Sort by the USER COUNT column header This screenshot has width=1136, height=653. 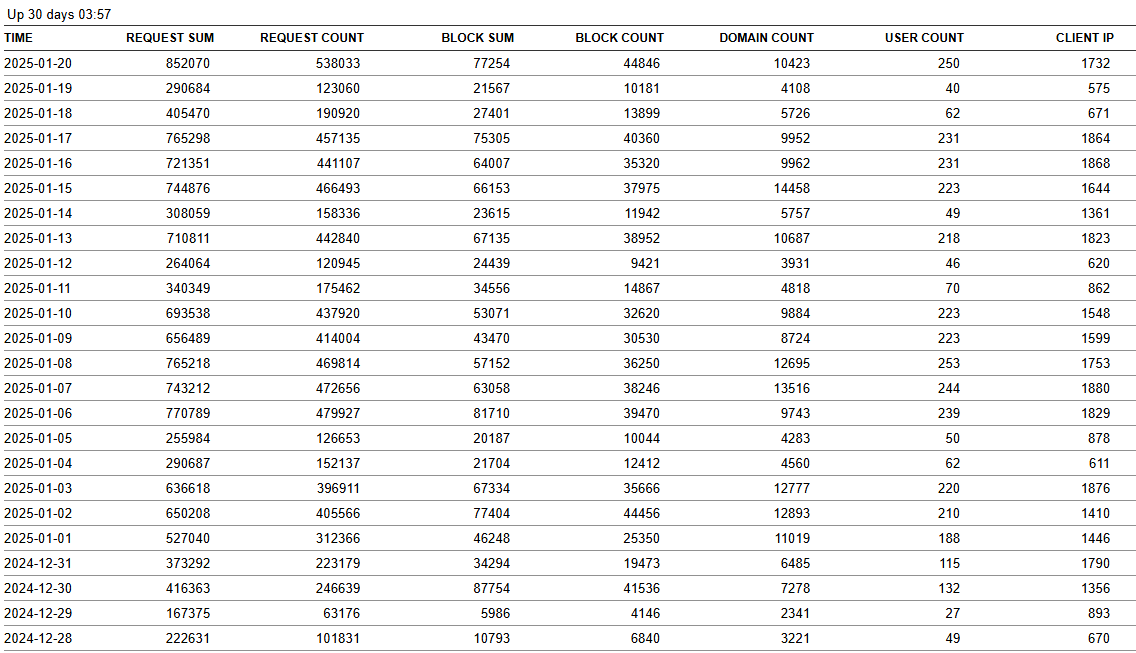click(x=924, y=38)
